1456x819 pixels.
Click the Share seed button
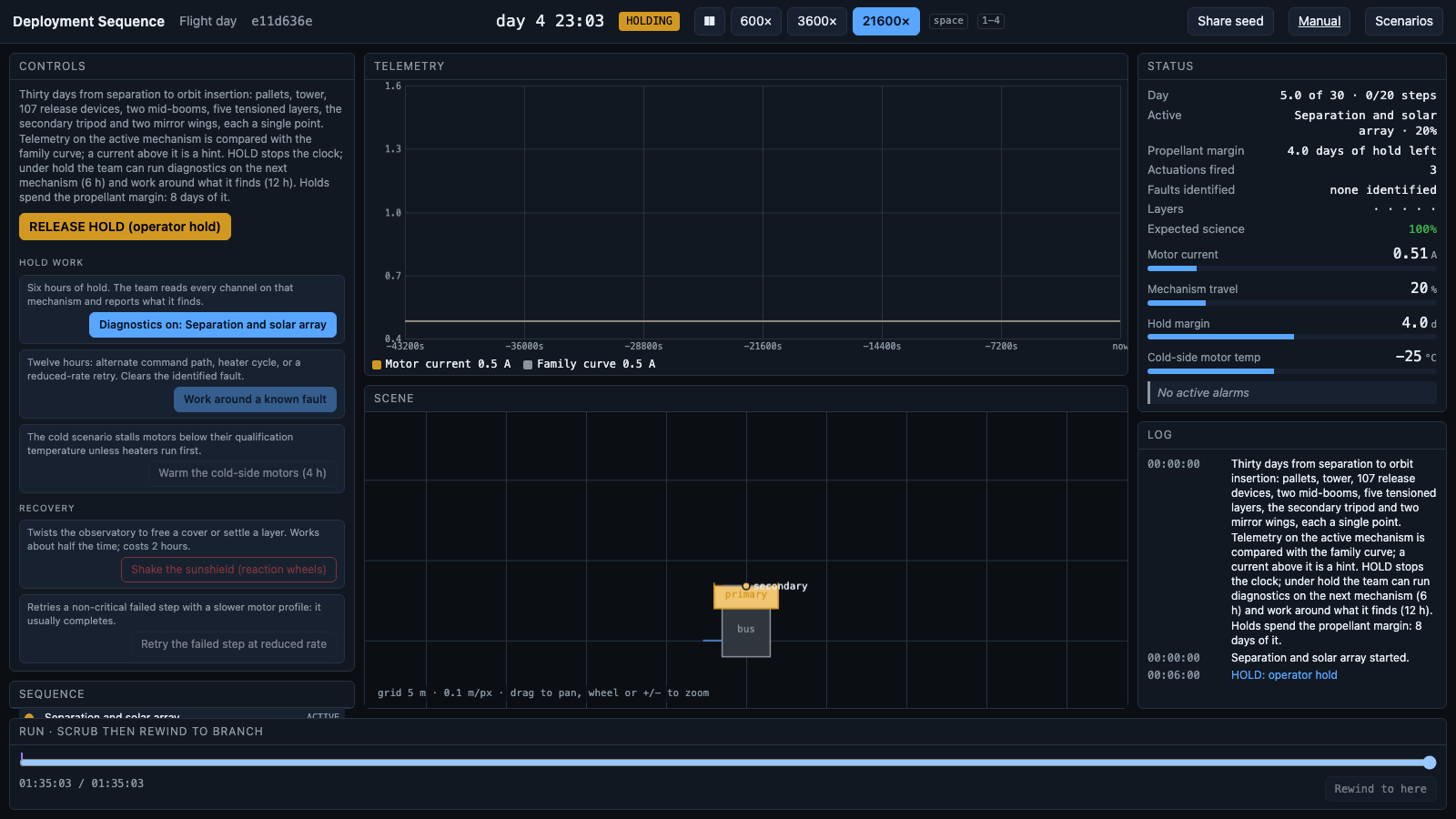[x=1230, y=21]
